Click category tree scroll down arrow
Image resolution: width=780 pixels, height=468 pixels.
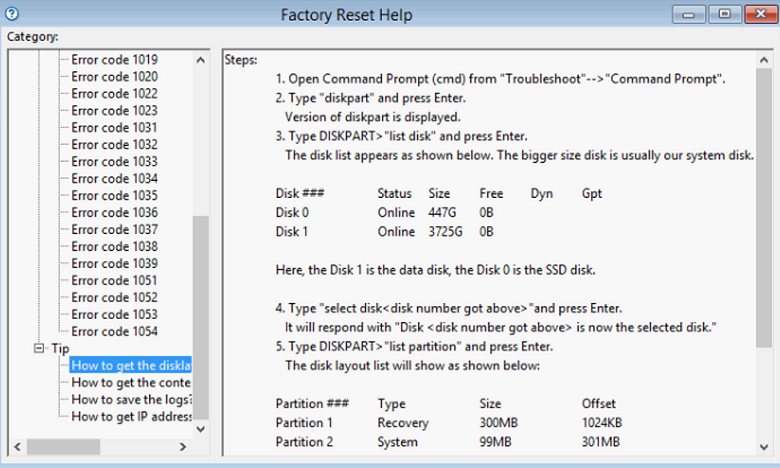click(x=200, y=429)
